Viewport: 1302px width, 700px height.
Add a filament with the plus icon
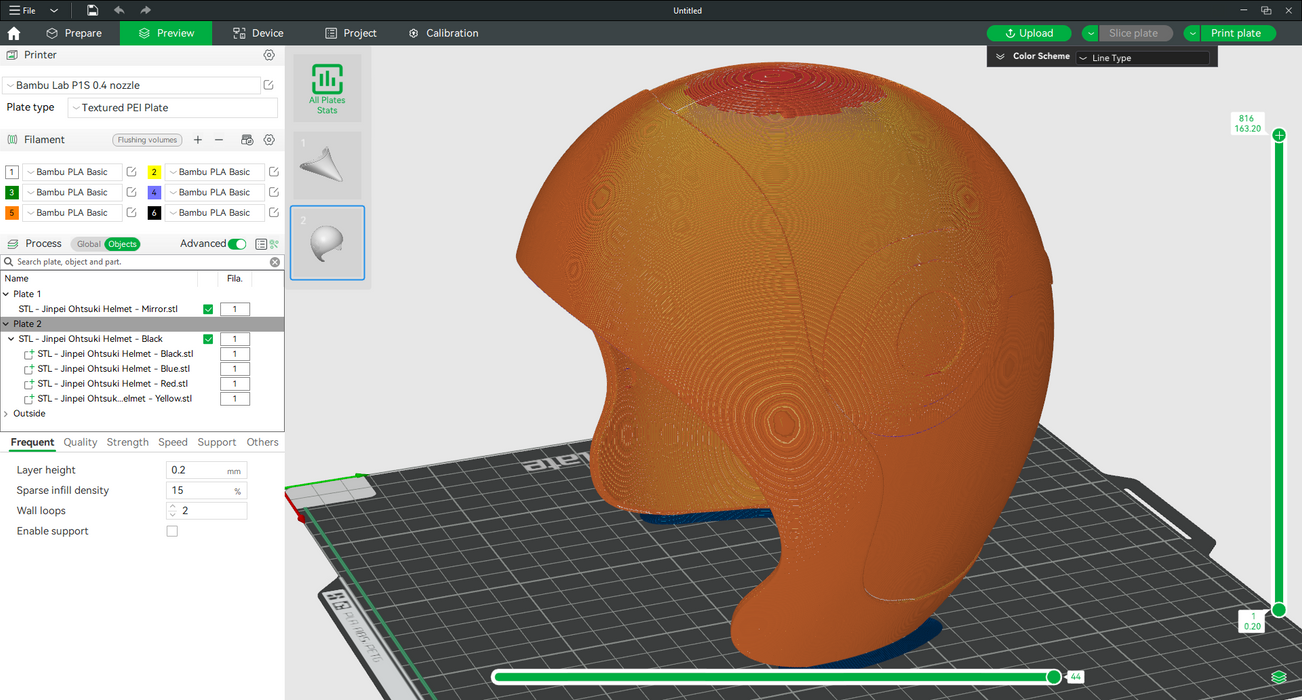click(198, 140)
